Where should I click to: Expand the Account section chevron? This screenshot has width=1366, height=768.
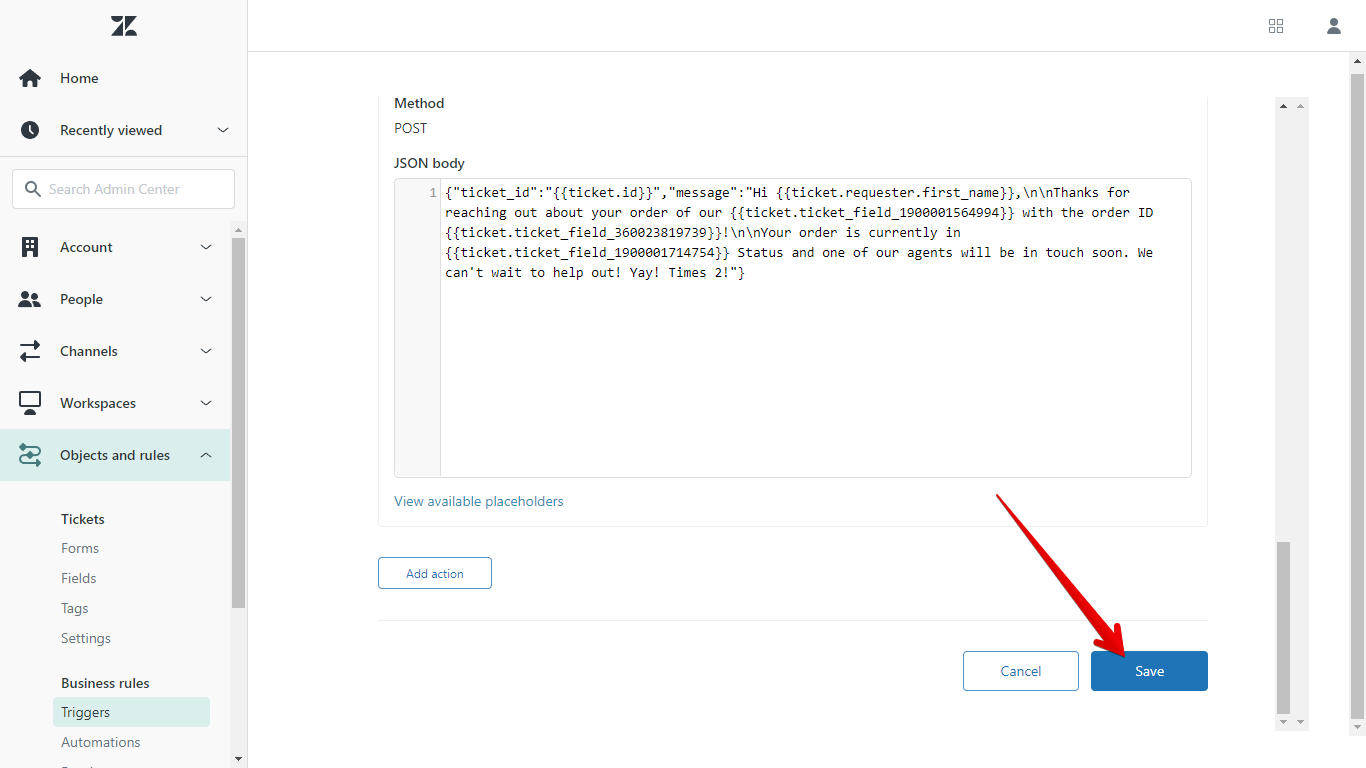tap(206, 247)
